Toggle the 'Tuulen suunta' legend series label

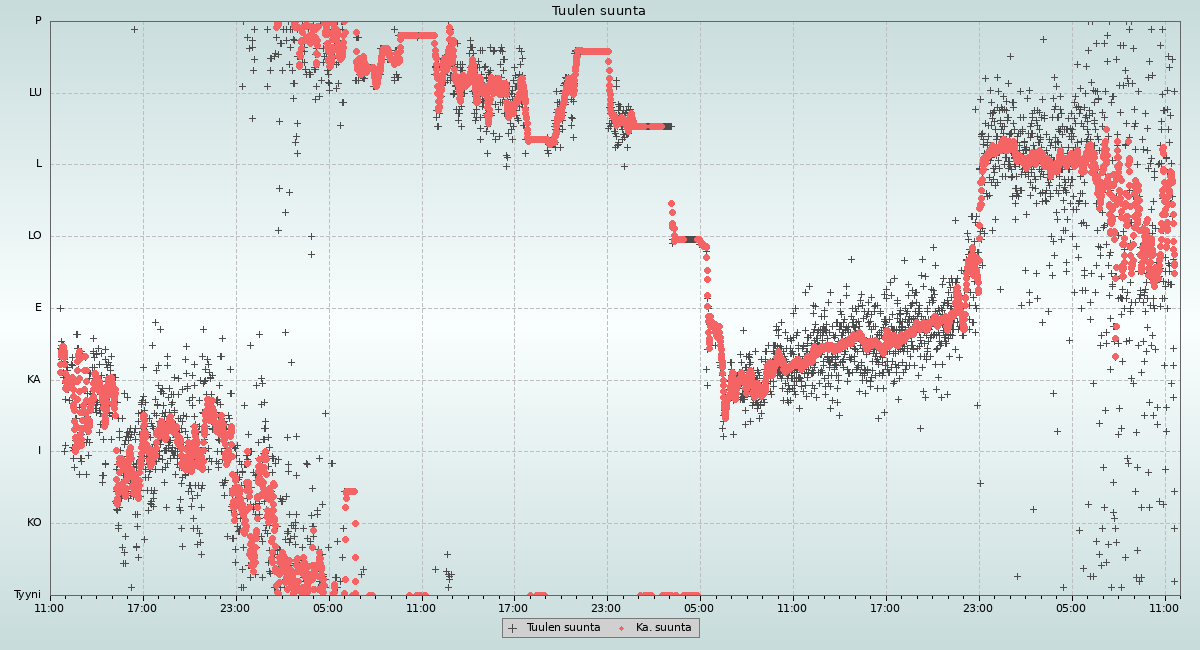563,628
